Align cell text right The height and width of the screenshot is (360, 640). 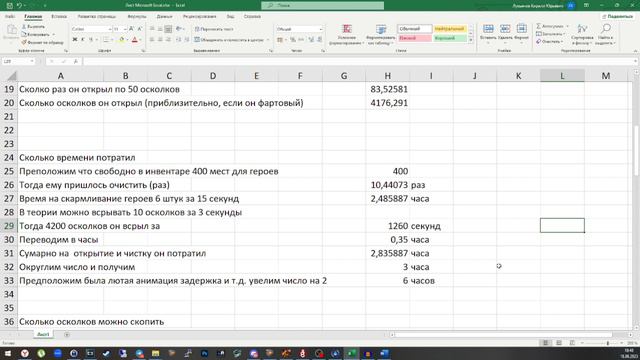[x=168, y=40]
